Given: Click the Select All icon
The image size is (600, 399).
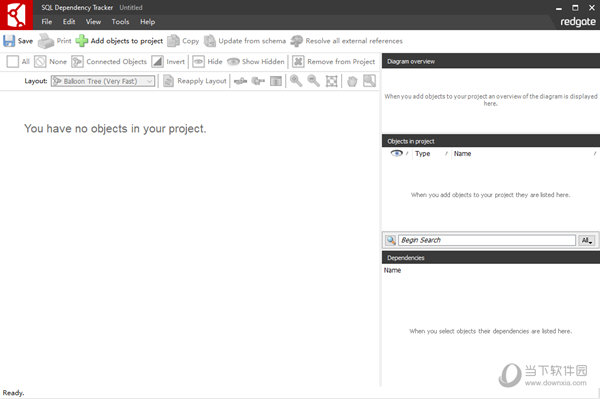Looking at the screenshot, I should pos(13,62).
